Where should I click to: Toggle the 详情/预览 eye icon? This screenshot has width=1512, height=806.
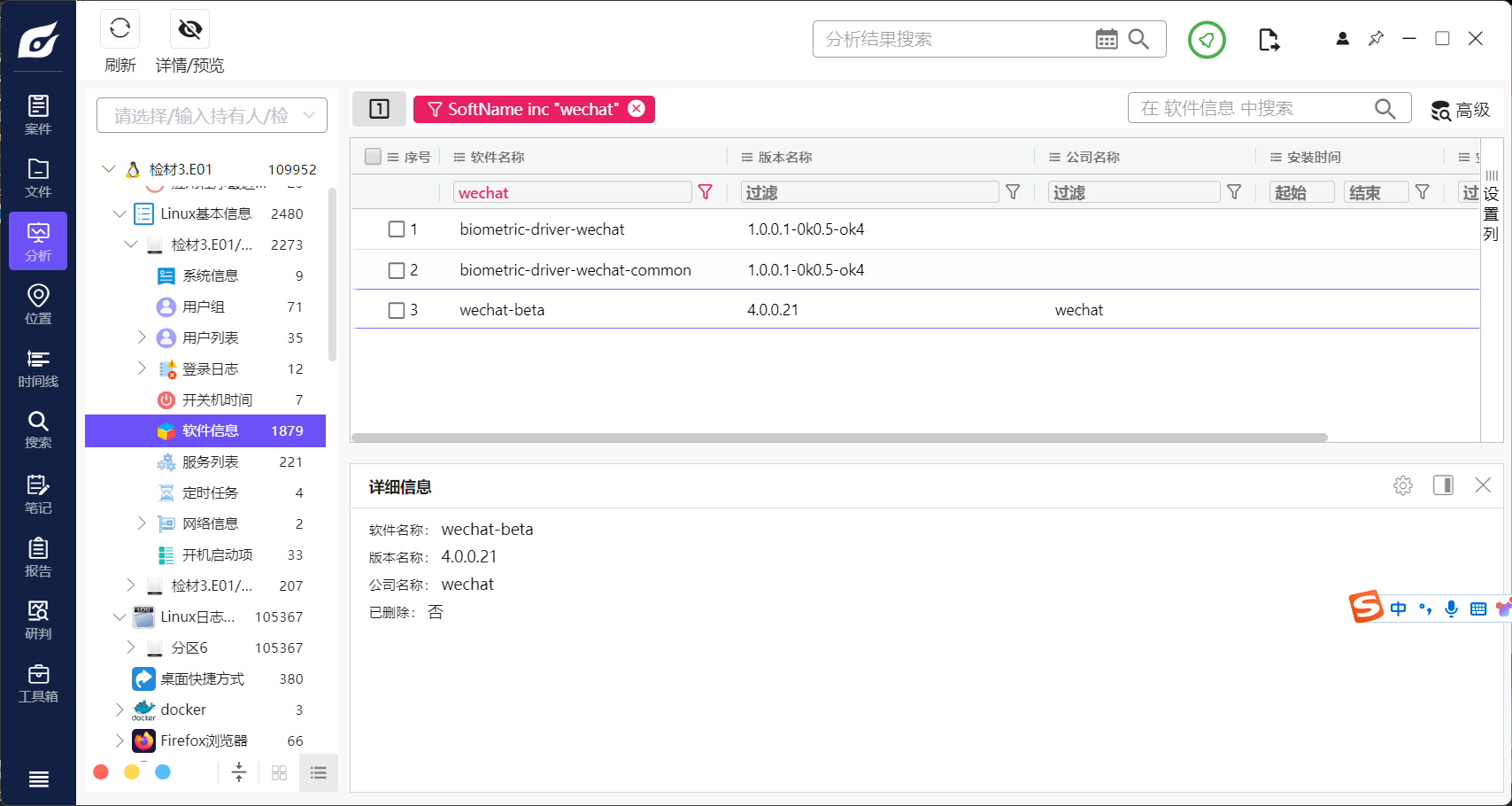point(189,29)
